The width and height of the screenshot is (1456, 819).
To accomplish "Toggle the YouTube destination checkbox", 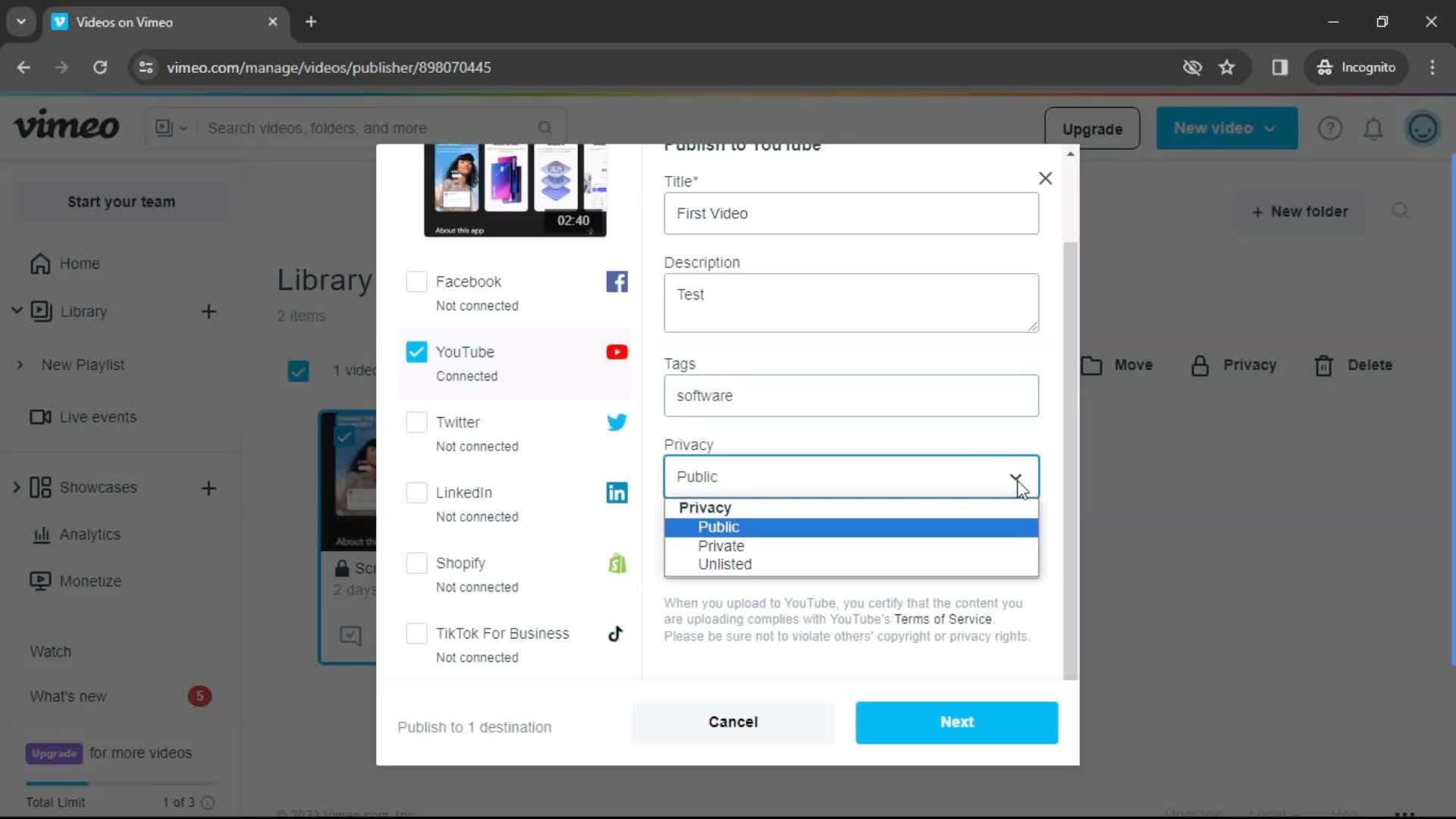I will (417, 352).
